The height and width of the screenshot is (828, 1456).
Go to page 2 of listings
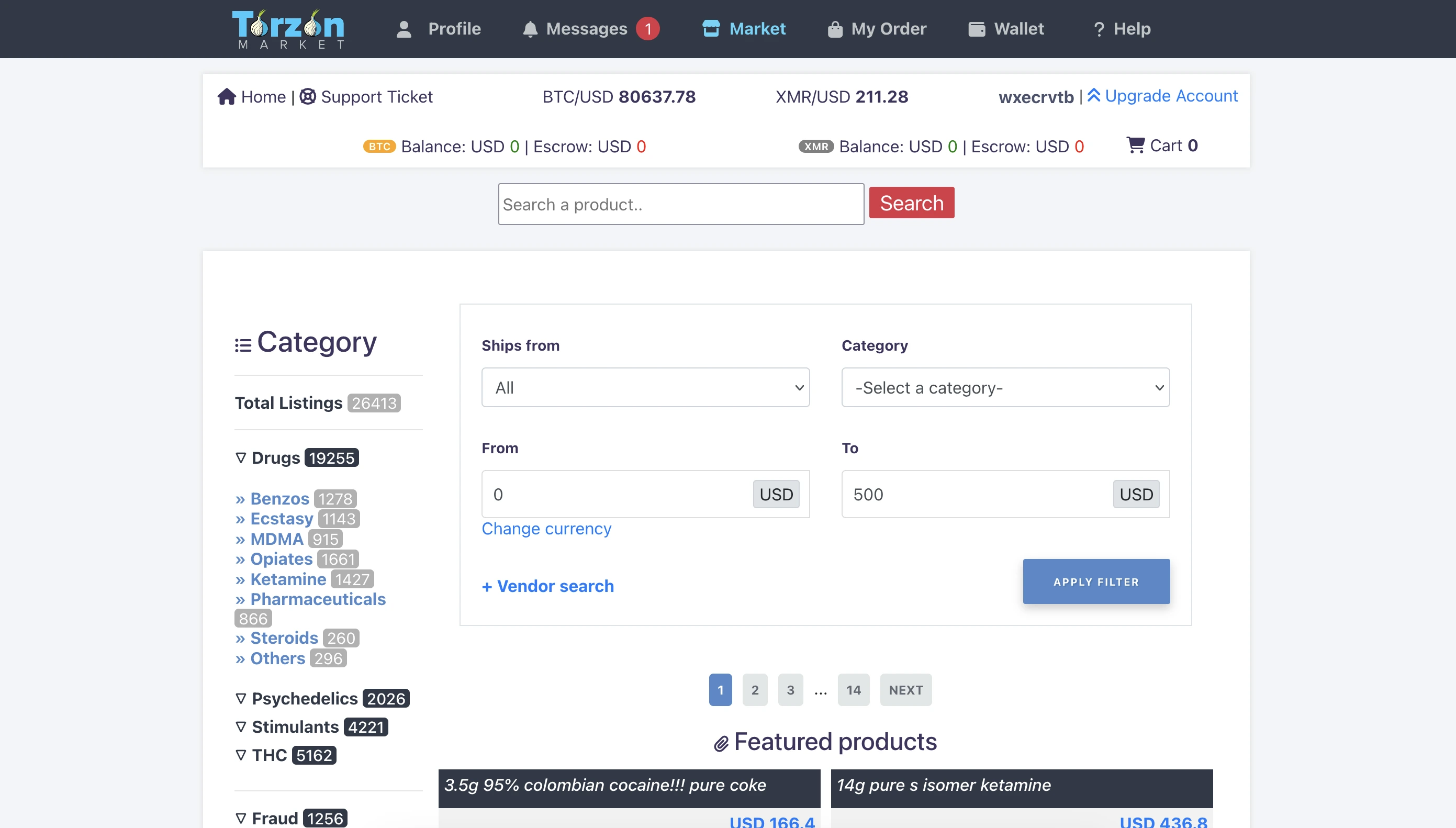point(755,690)
